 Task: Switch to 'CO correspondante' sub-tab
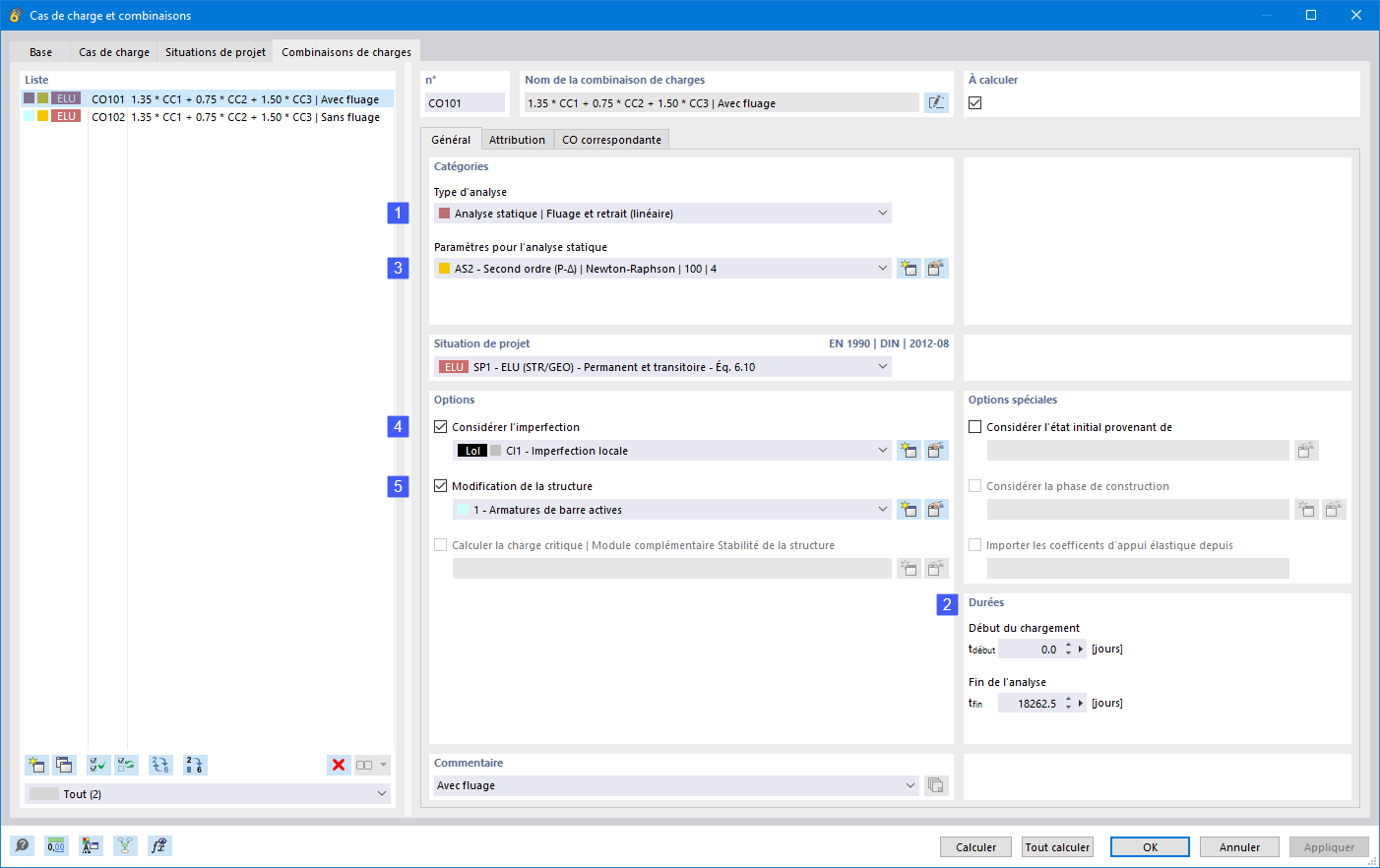(611, 140)
